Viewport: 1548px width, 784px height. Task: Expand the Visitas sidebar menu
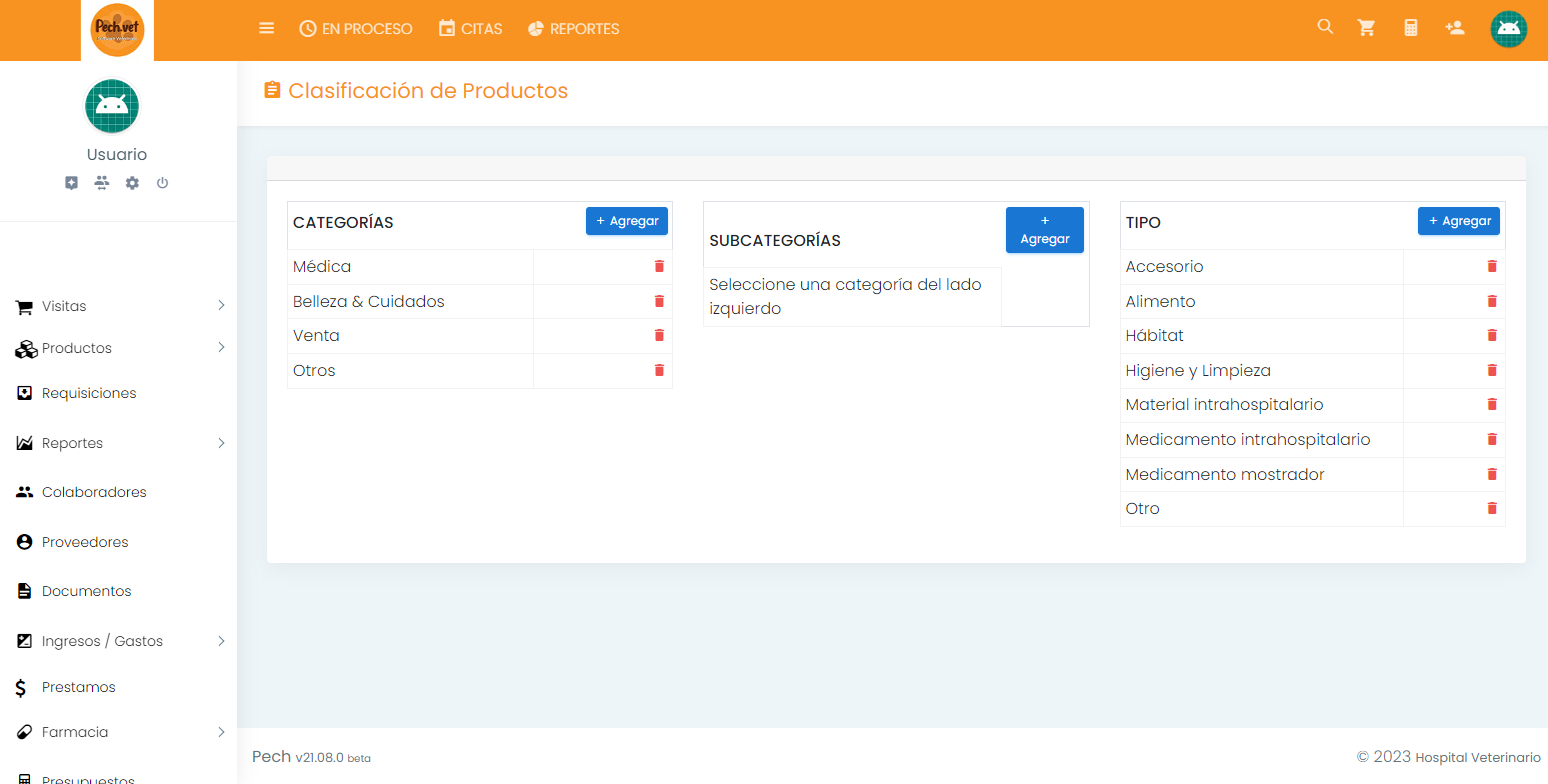point(118,306)
